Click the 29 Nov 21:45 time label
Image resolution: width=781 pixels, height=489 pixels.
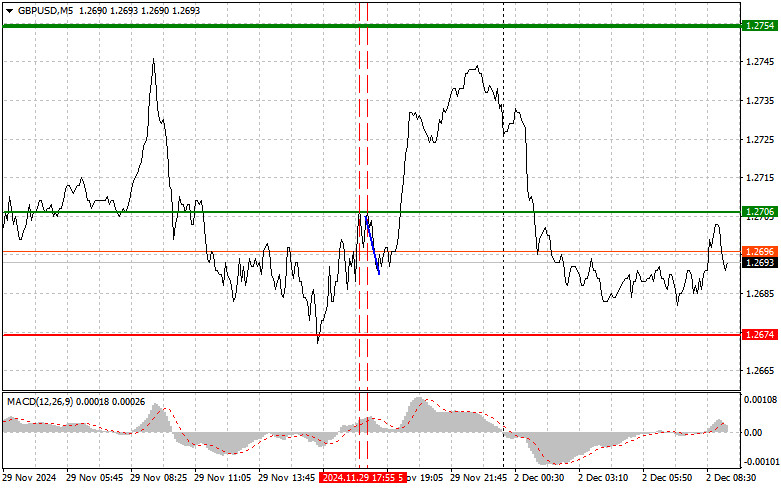coord(479,478)
